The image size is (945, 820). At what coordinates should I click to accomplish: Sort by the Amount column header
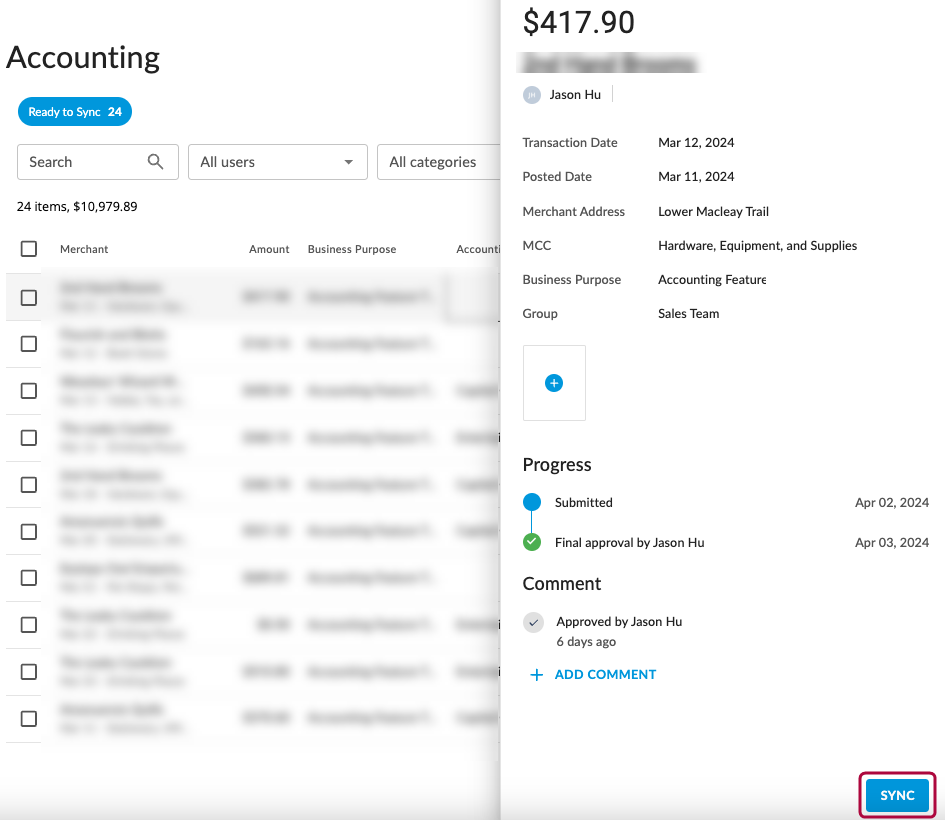click(x=269, y=249)
